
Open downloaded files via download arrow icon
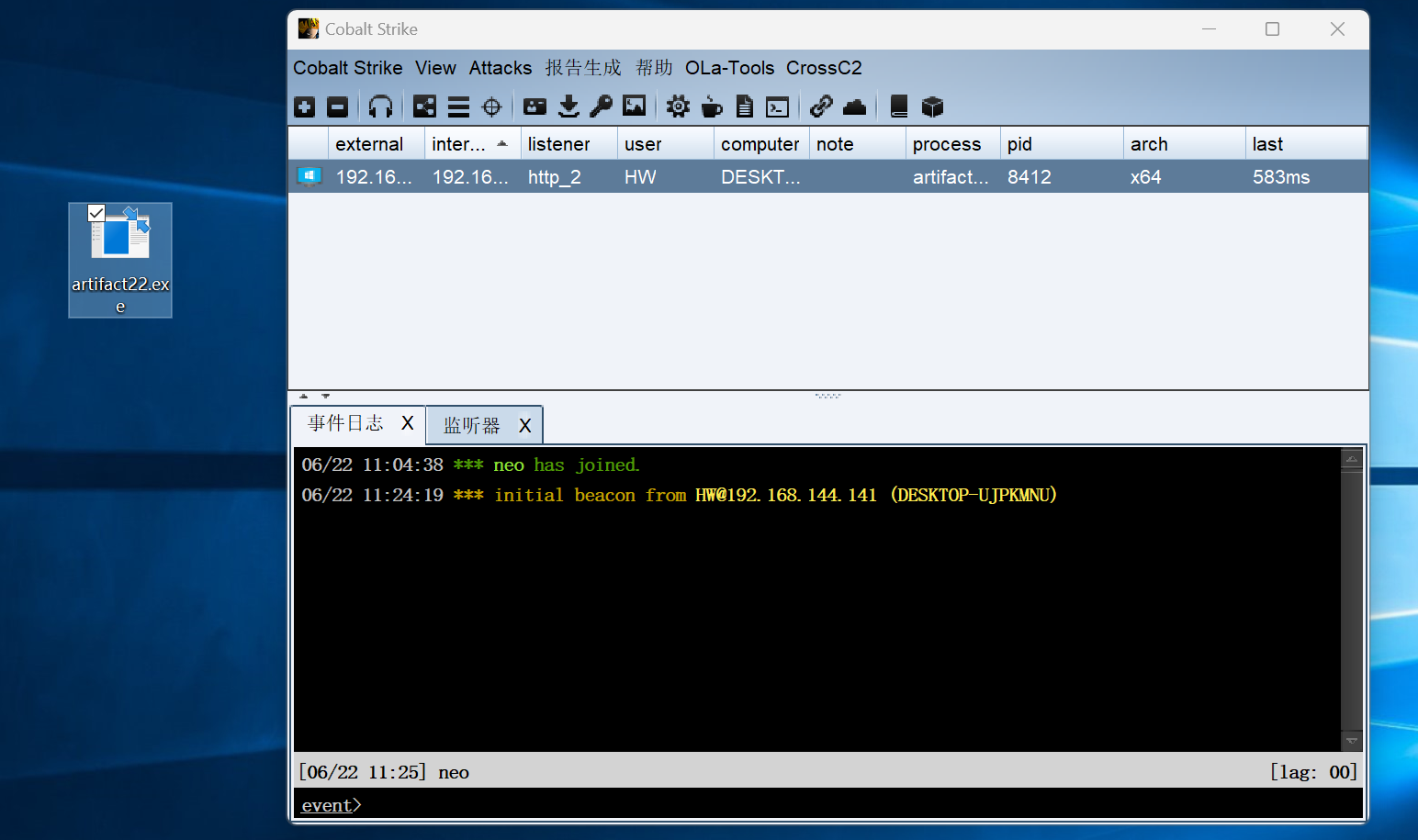tap(568, 107)
